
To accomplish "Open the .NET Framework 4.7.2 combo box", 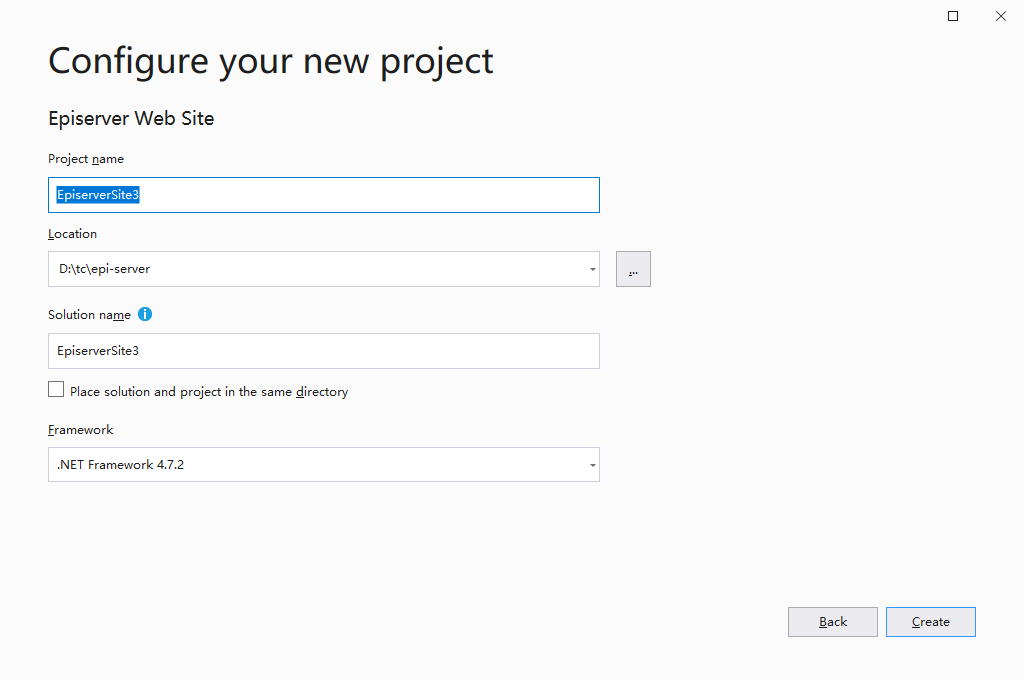I will 324,464.
